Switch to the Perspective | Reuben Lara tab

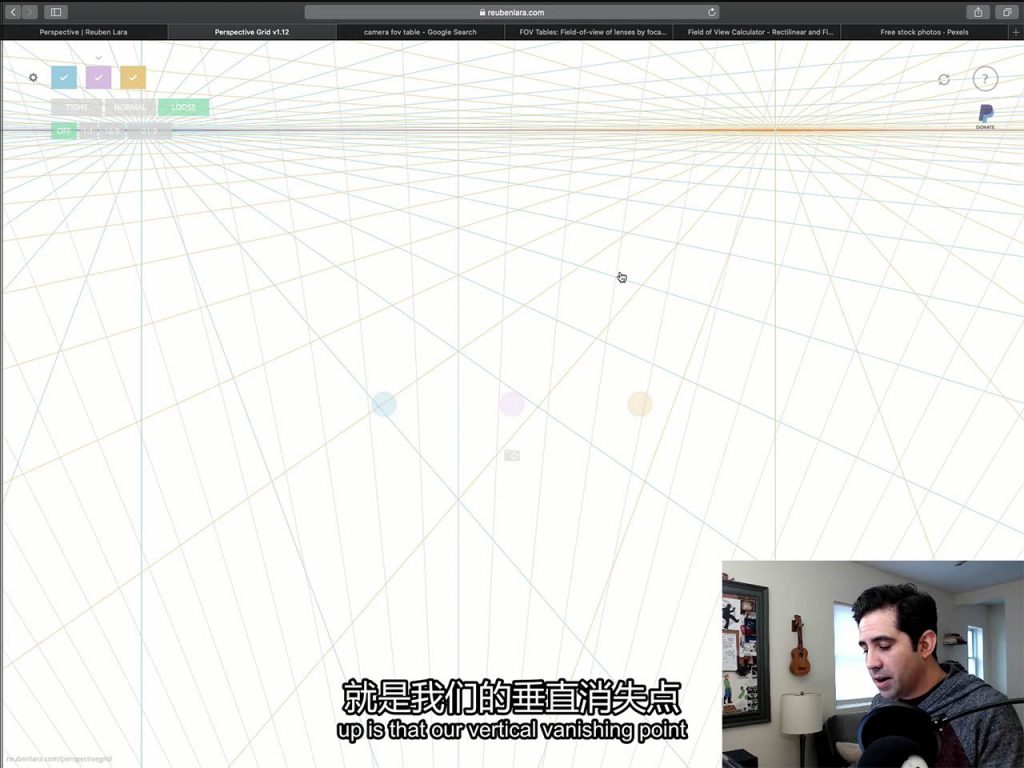(x=84, y=31)
